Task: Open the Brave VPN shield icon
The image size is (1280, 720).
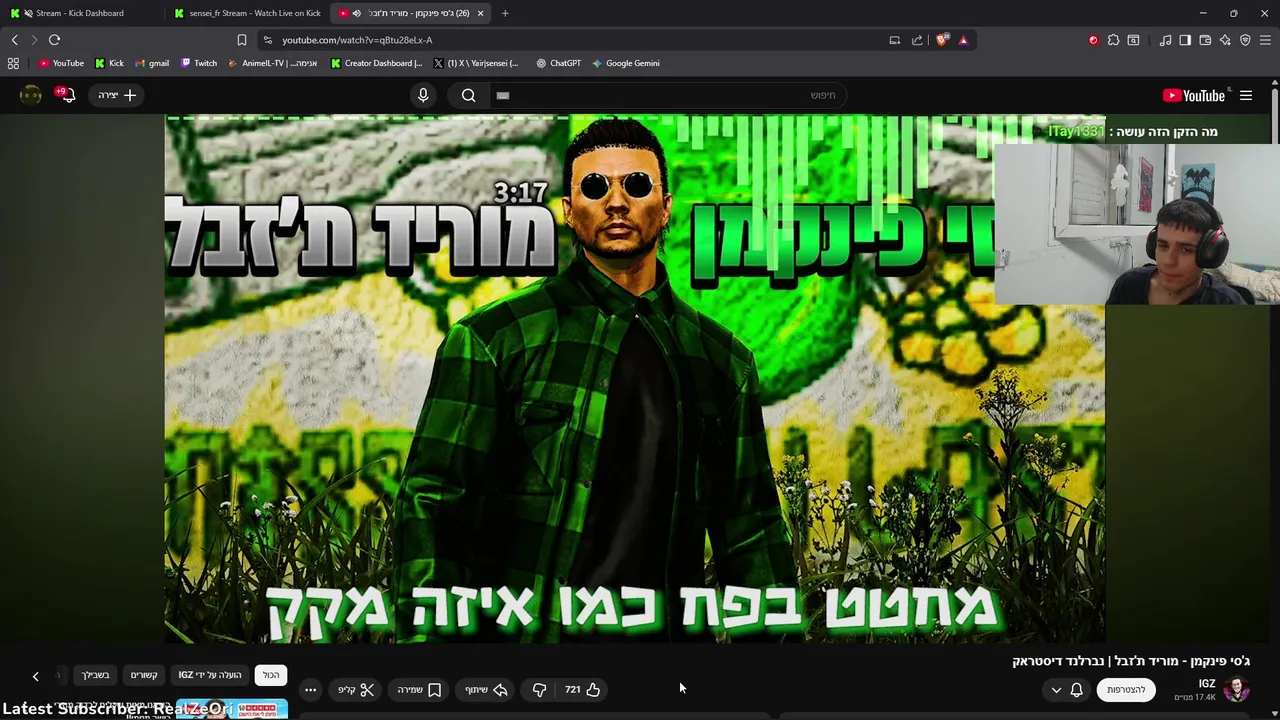Action: [x=1245, y=40]
